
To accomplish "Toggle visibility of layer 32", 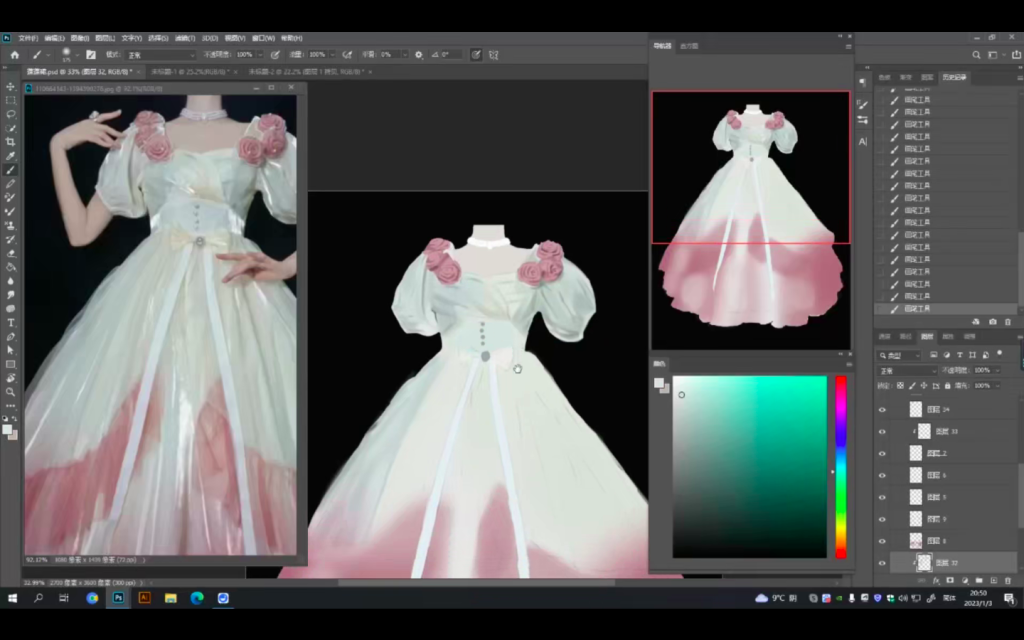I will [x=882, y=563].
